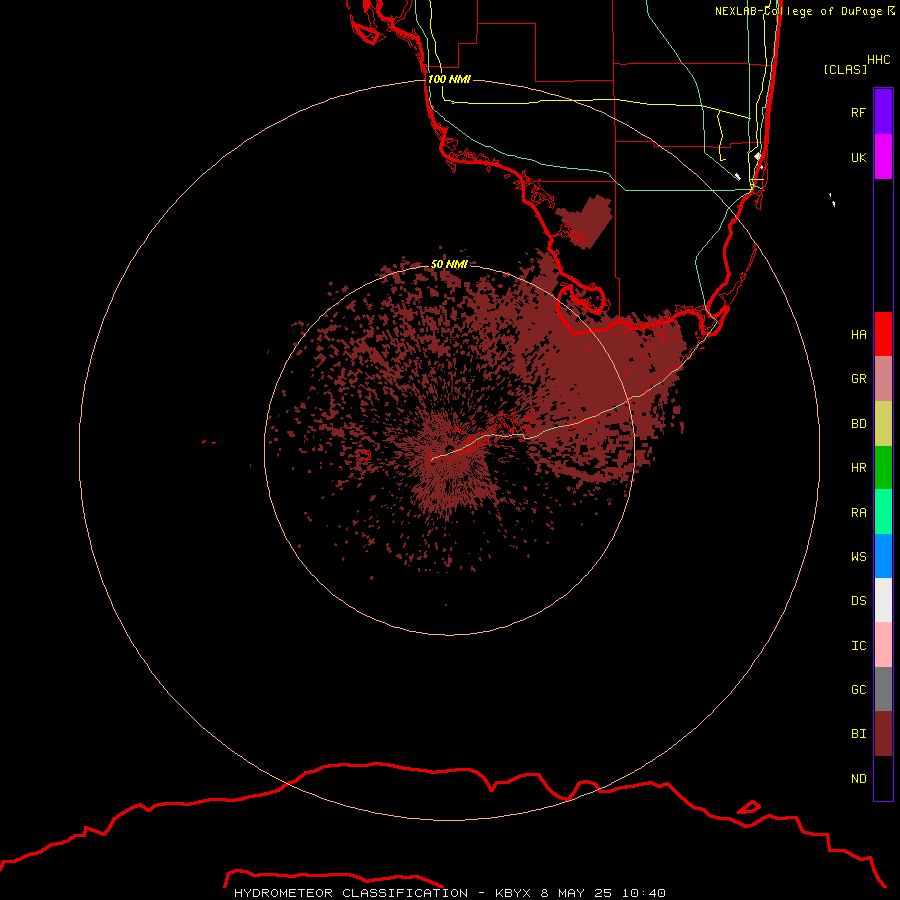This screenshot has height=900, width=900.
Task: Click the BD legend label
Action: 858,424
